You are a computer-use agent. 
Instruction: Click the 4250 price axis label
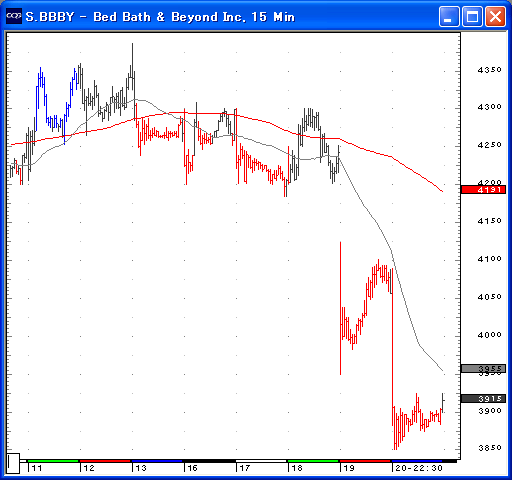(489, 145)
